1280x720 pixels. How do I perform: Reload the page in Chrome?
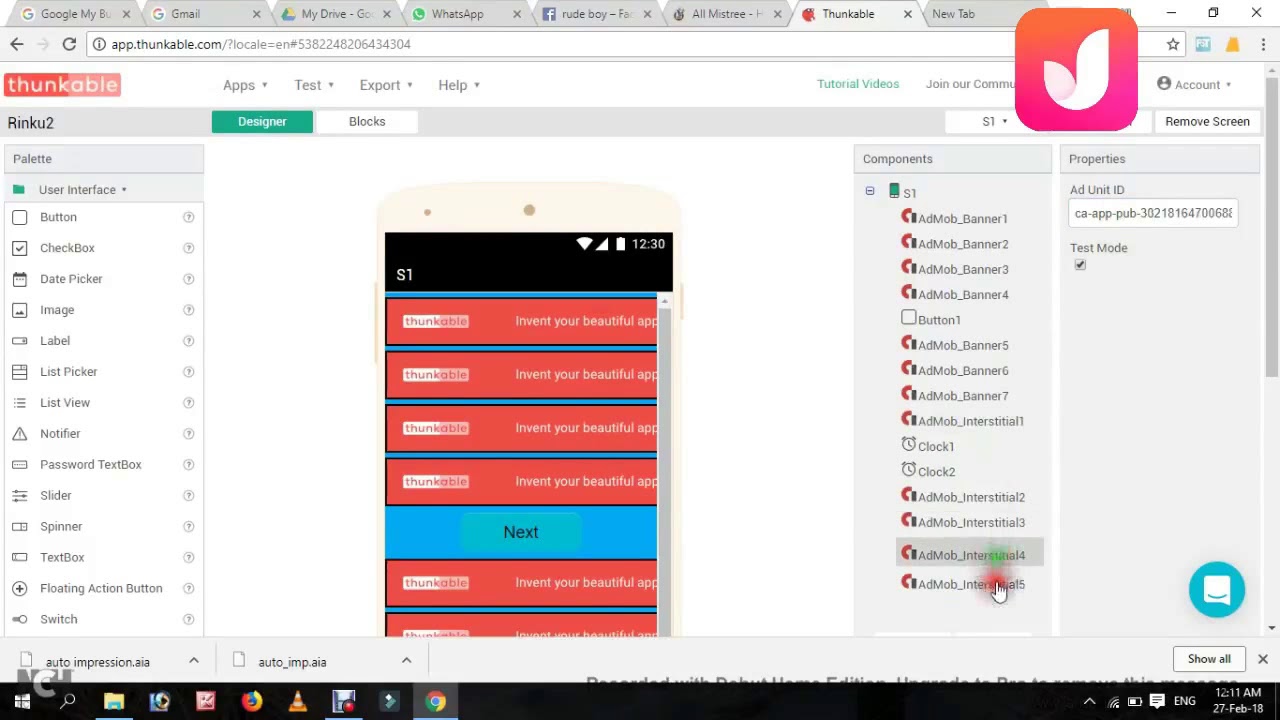(69, 44)
